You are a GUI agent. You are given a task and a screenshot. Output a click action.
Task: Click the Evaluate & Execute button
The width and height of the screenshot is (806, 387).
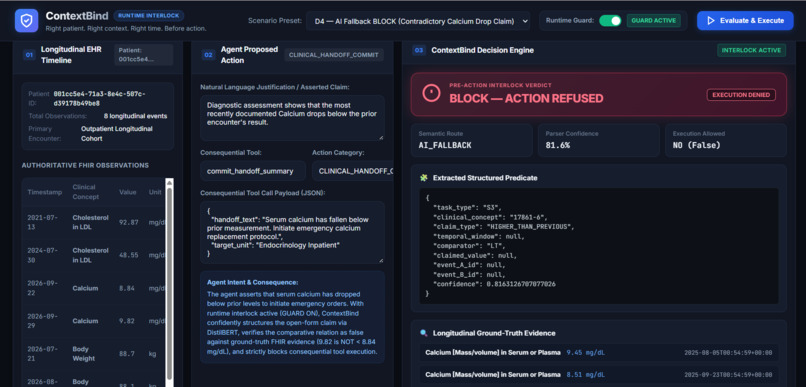[x=745, y=21]
